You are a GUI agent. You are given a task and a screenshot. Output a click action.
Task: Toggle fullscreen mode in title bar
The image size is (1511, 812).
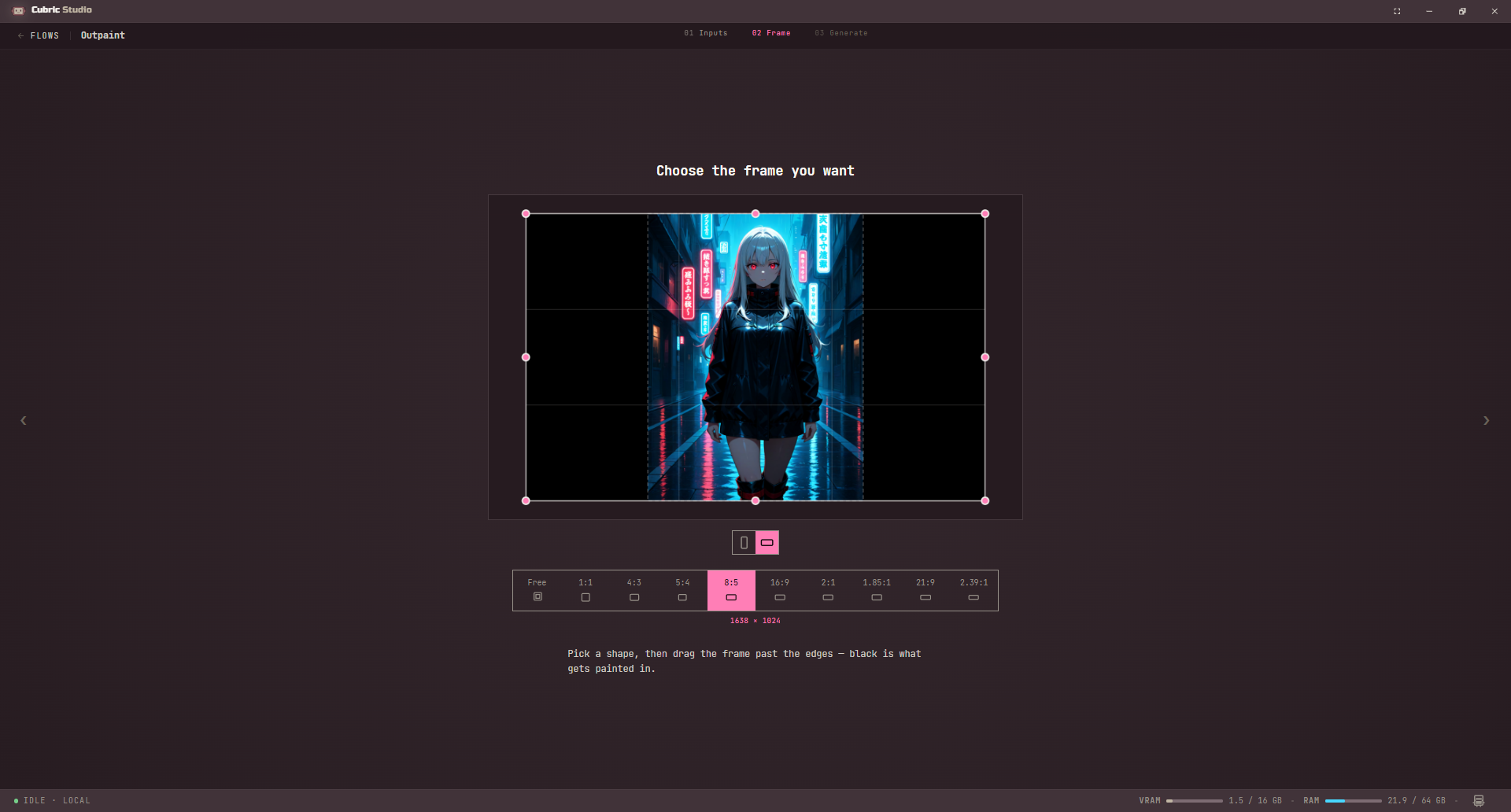click(x=1397, y=11)
